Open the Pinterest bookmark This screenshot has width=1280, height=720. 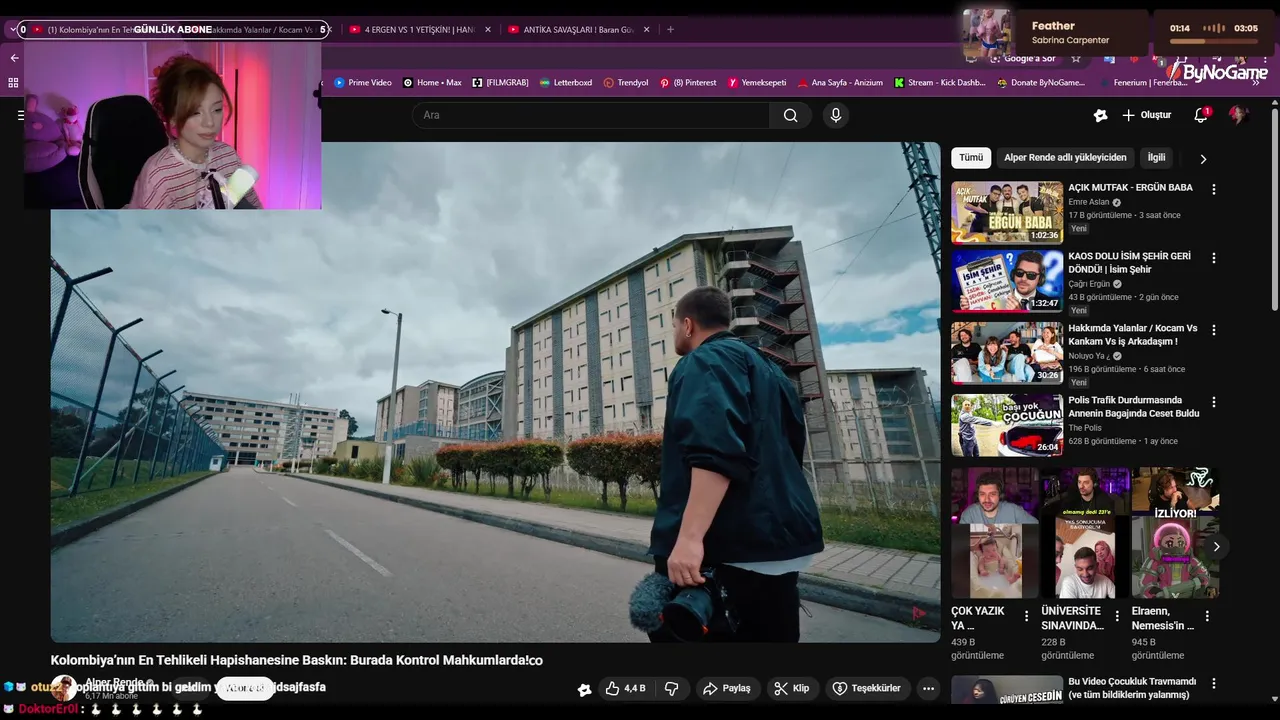pyautogui.click(x=688, y=83)
